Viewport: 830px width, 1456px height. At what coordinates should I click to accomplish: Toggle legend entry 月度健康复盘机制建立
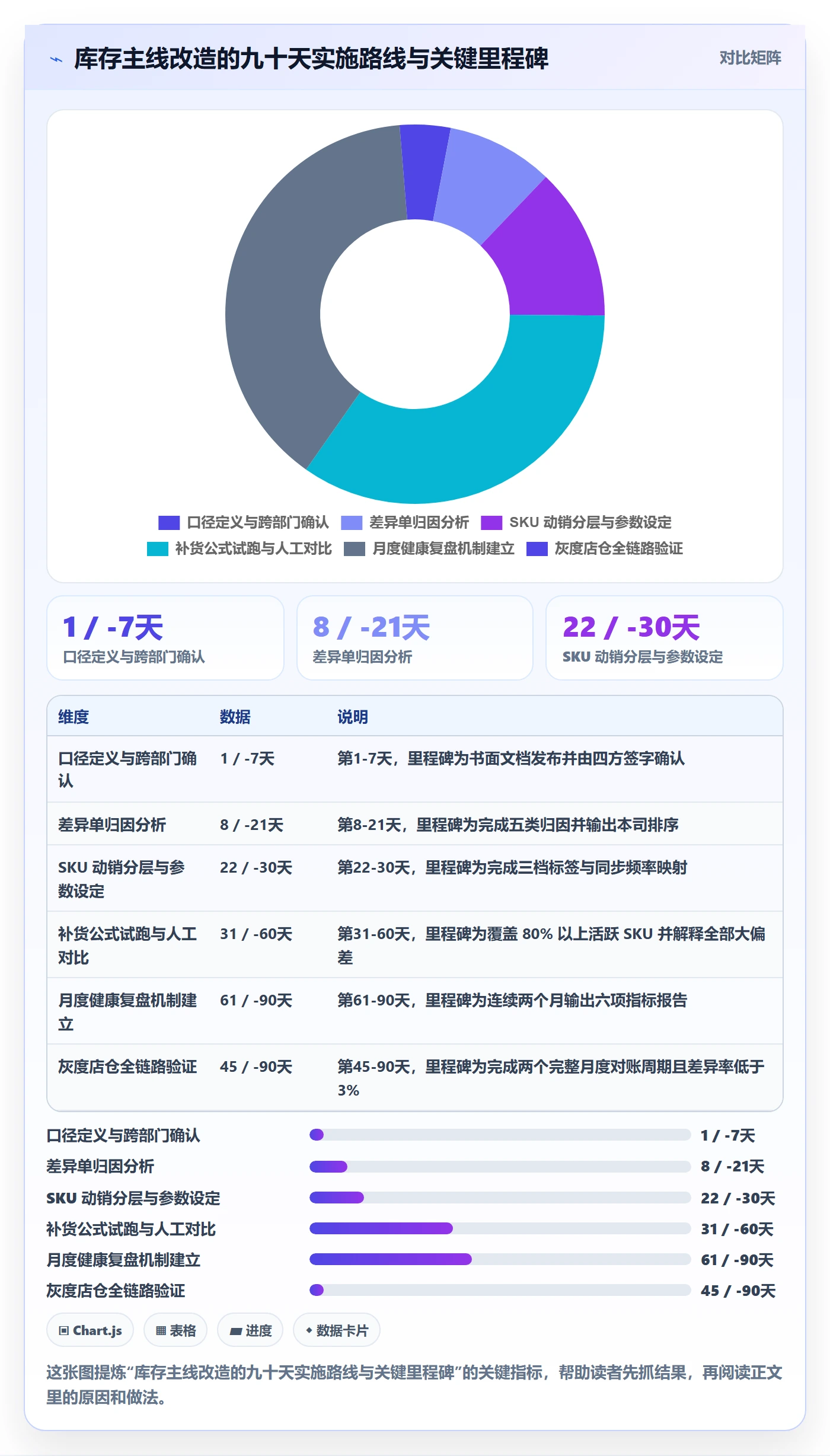(429, 548)
